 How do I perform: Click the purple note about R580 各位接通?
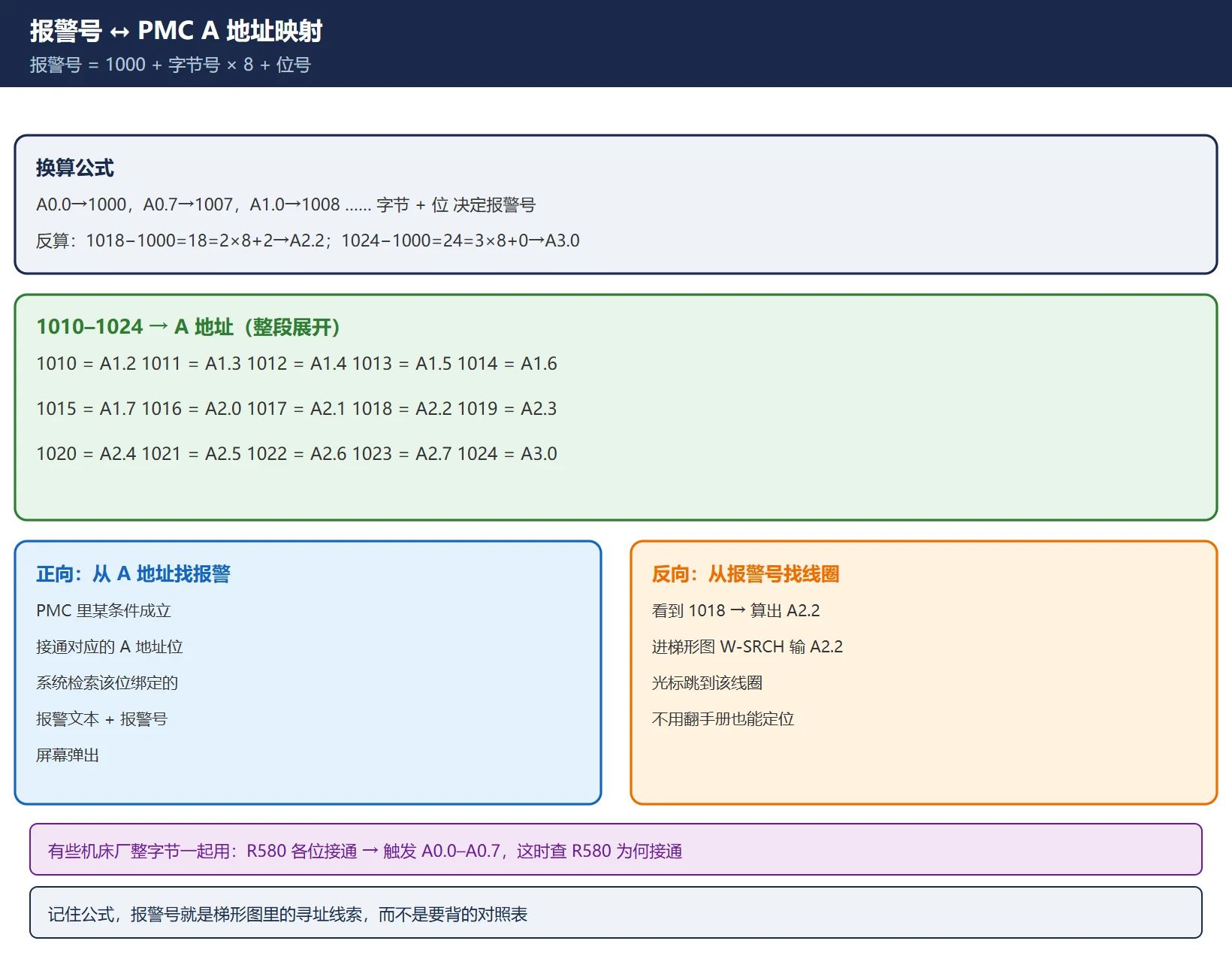(616, 850)
